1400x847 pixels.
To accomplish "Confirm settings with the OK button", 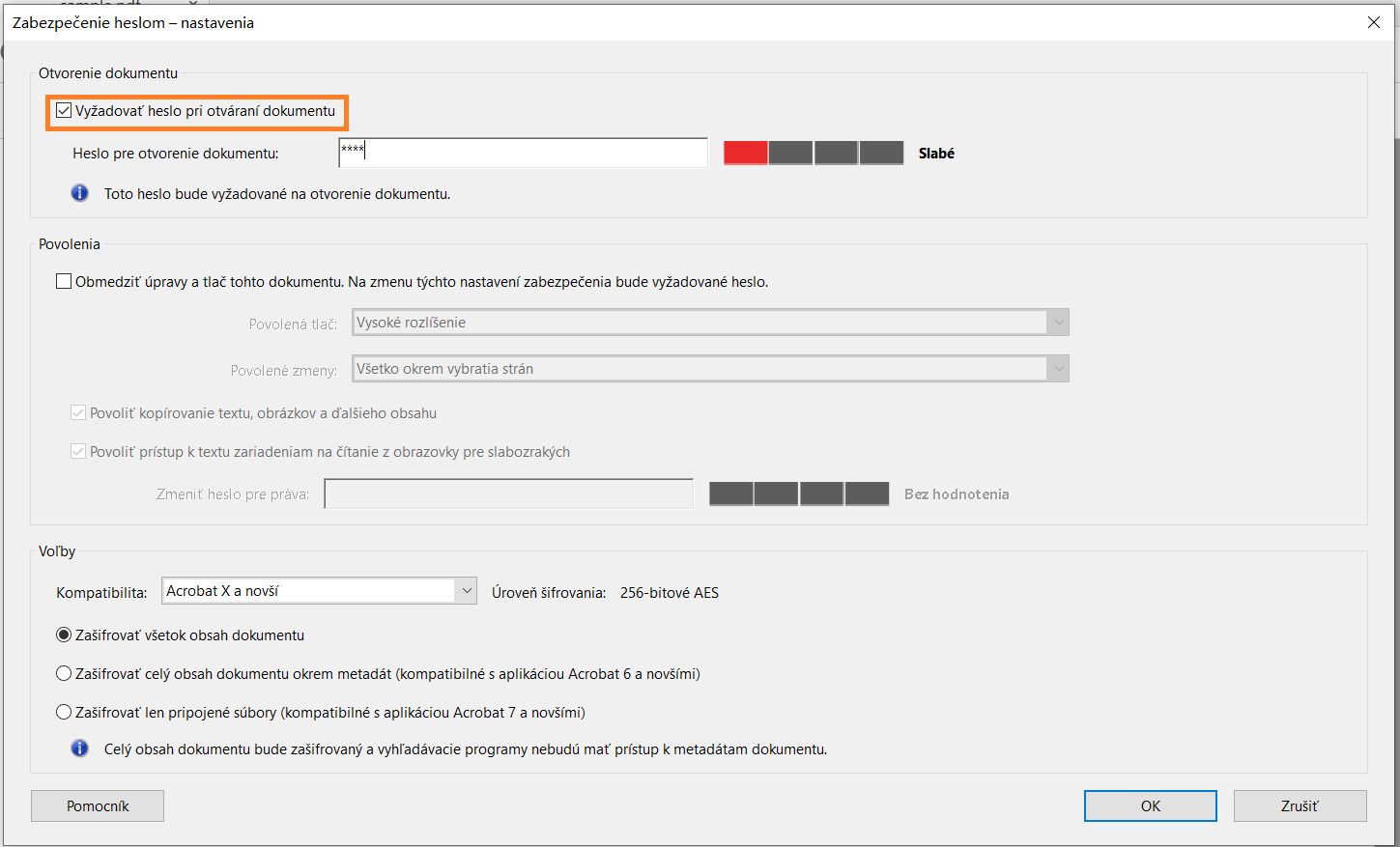I will [1151, 805].
